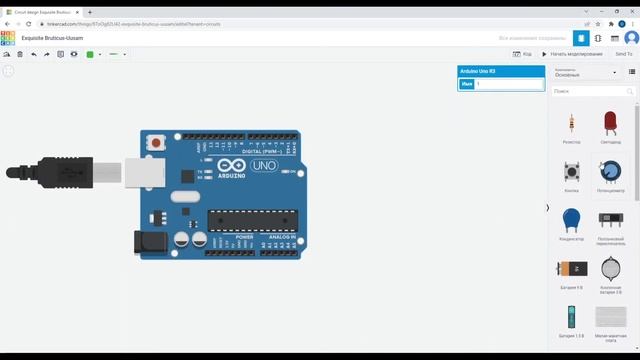640x360 pixels.
Task: Start simulation button
Action: [572, 54]
